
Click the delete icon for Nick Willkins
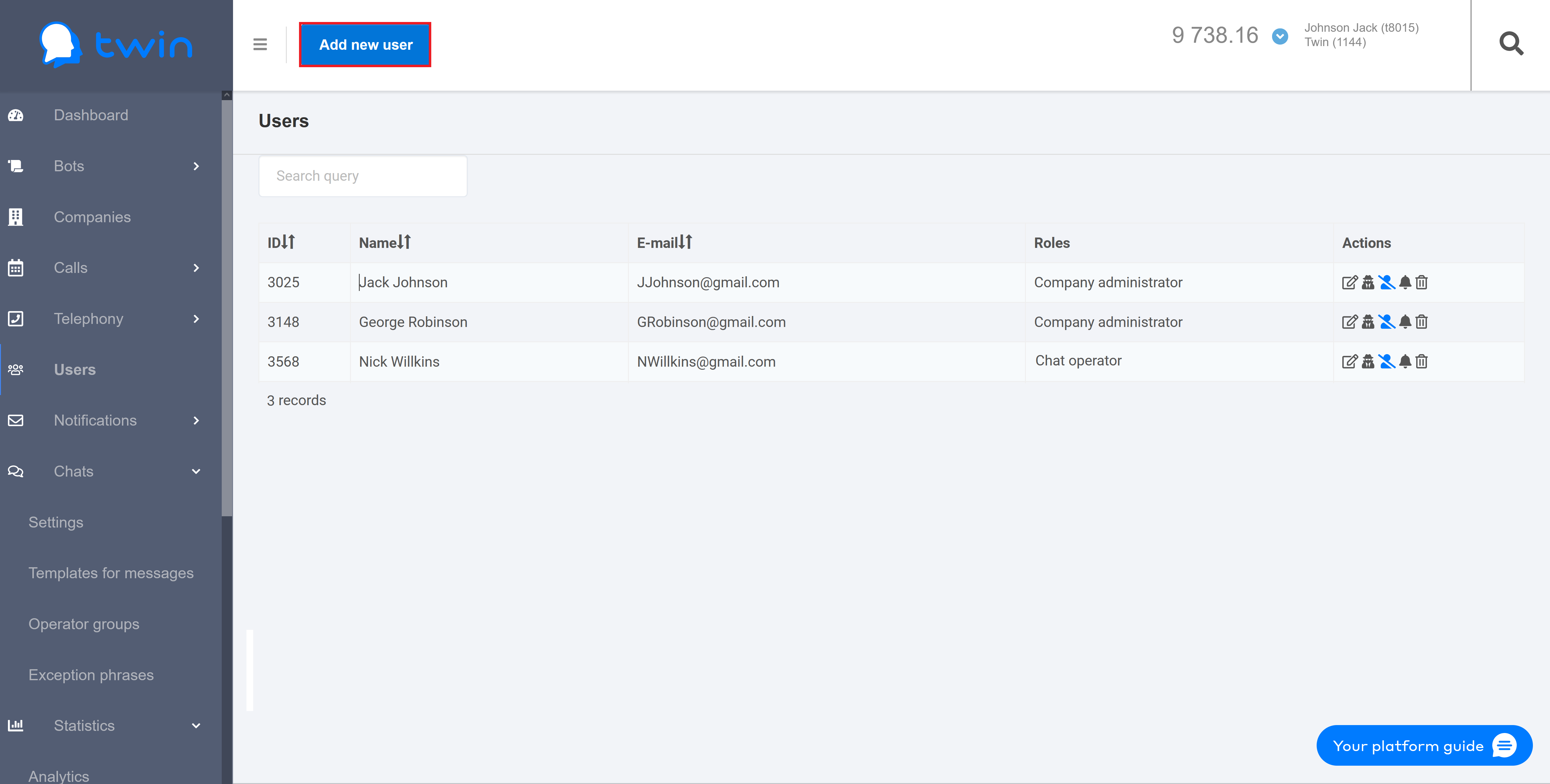point(1422,361)
